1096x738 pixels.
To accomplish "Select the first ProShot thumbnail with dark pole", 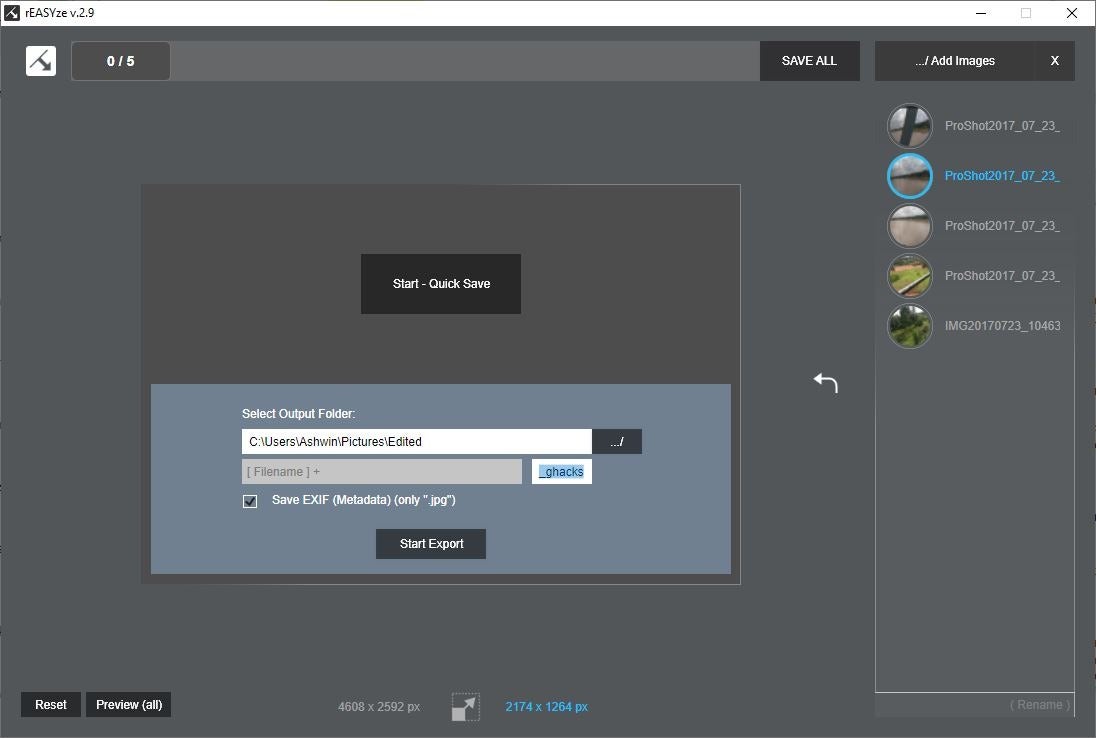I will click(x=909, y=126).
